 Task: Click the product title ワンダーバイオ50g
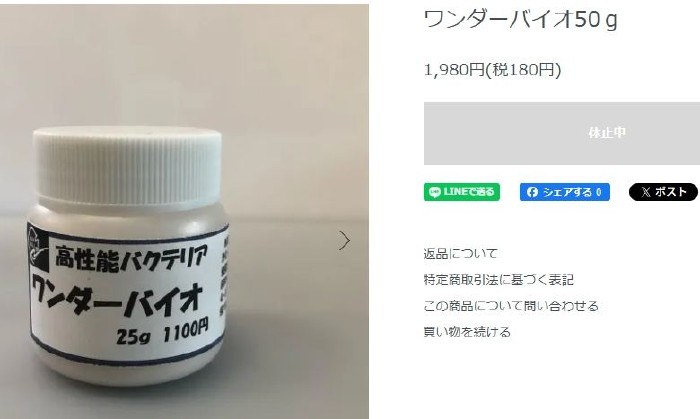click(520, 20)
